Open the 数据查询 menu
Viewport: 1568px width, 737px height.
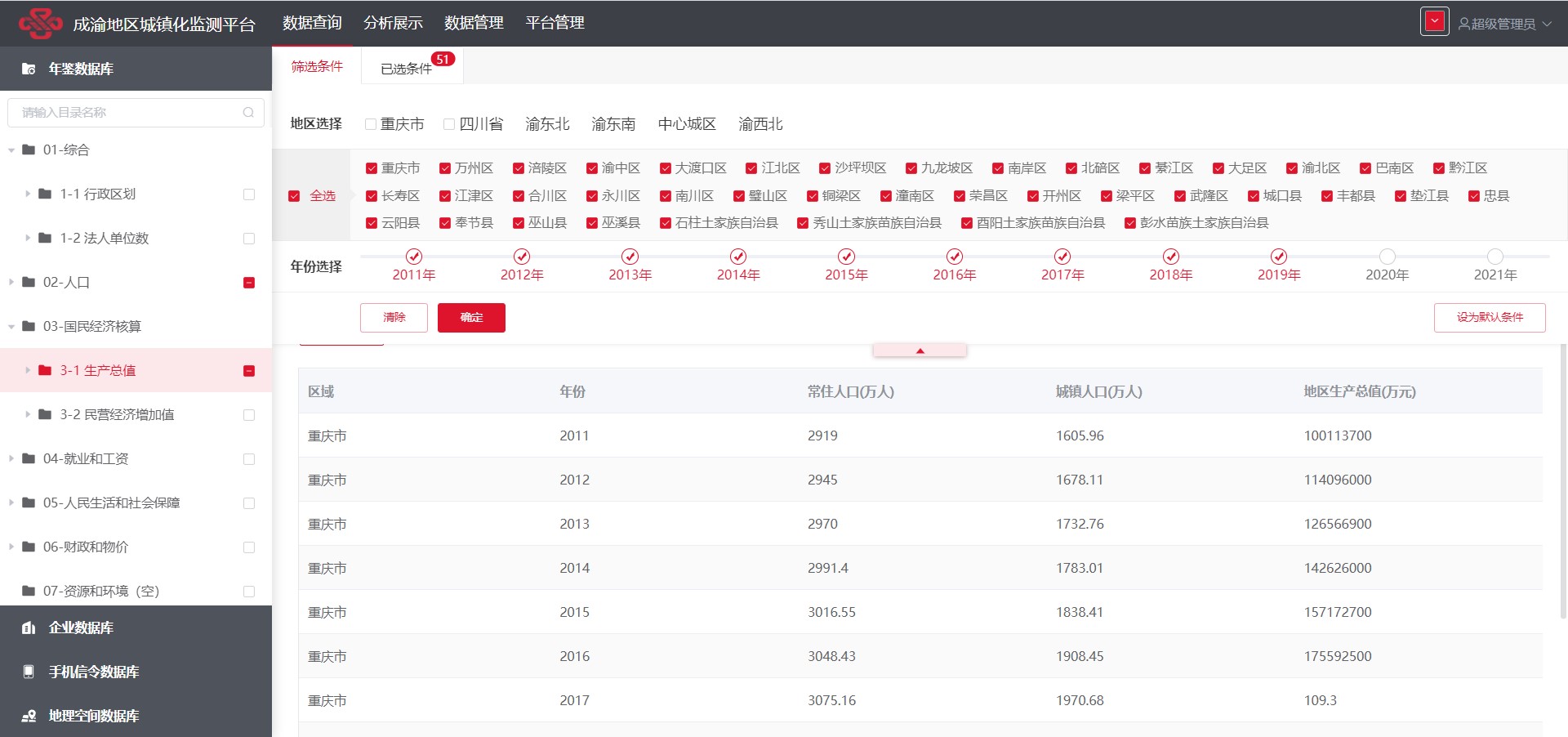[x=312, y=23]
